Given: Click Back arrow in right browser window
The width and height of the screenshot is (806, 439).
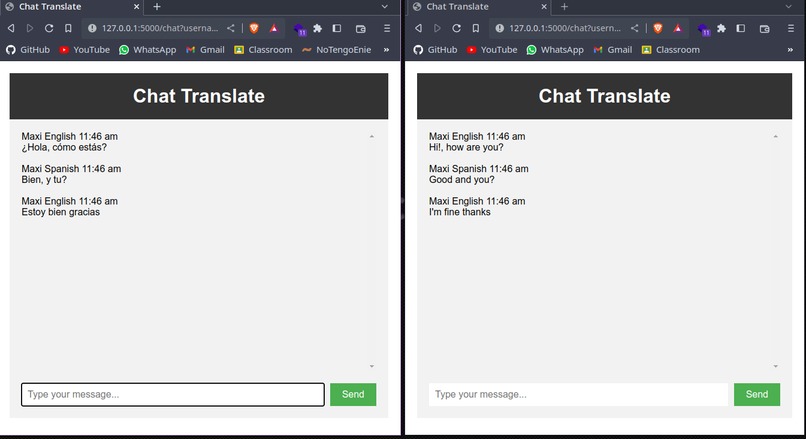Looking at the screenshot, I should 418,28.
